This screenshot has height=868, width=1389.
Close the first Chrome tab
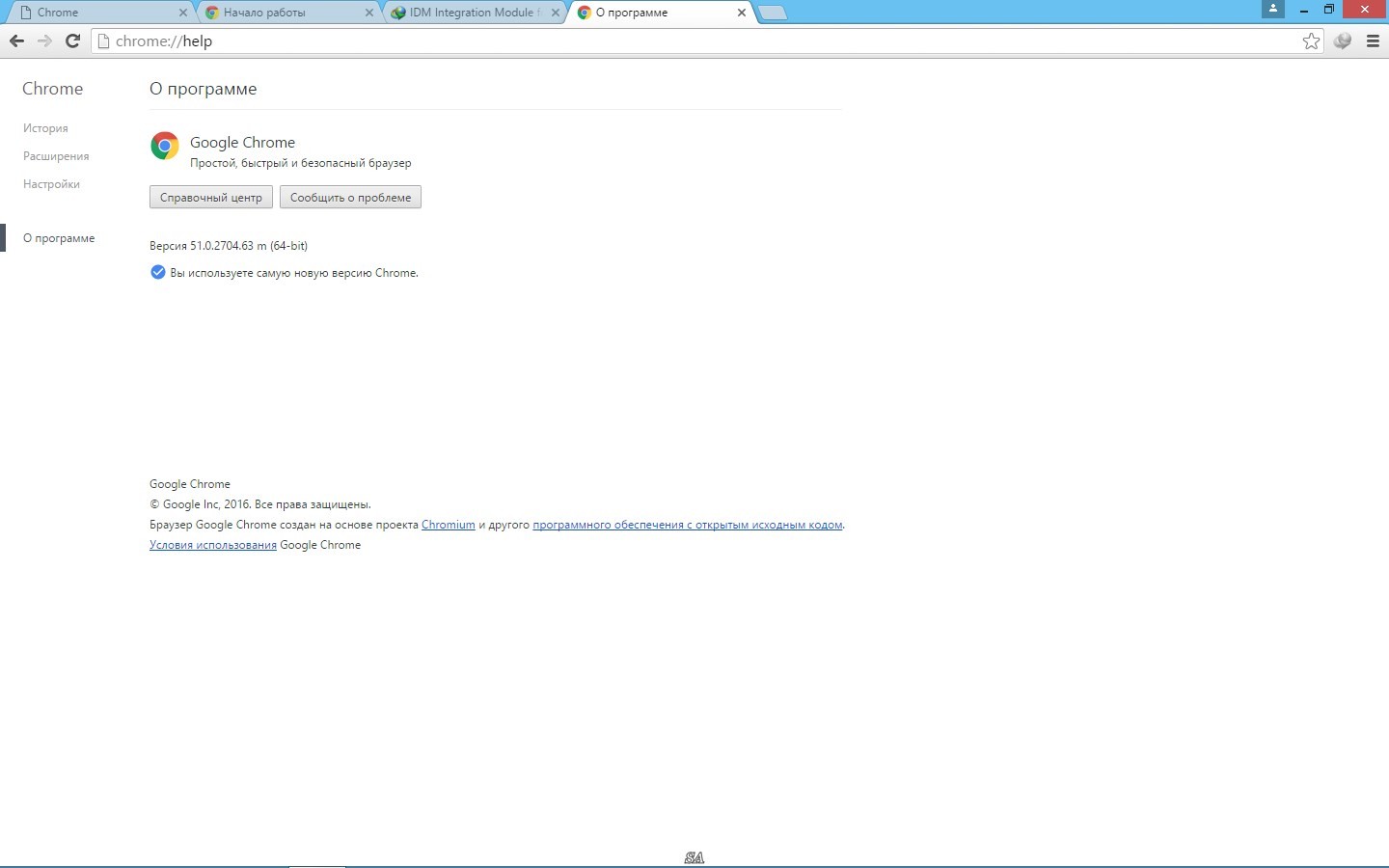(183, 13)
